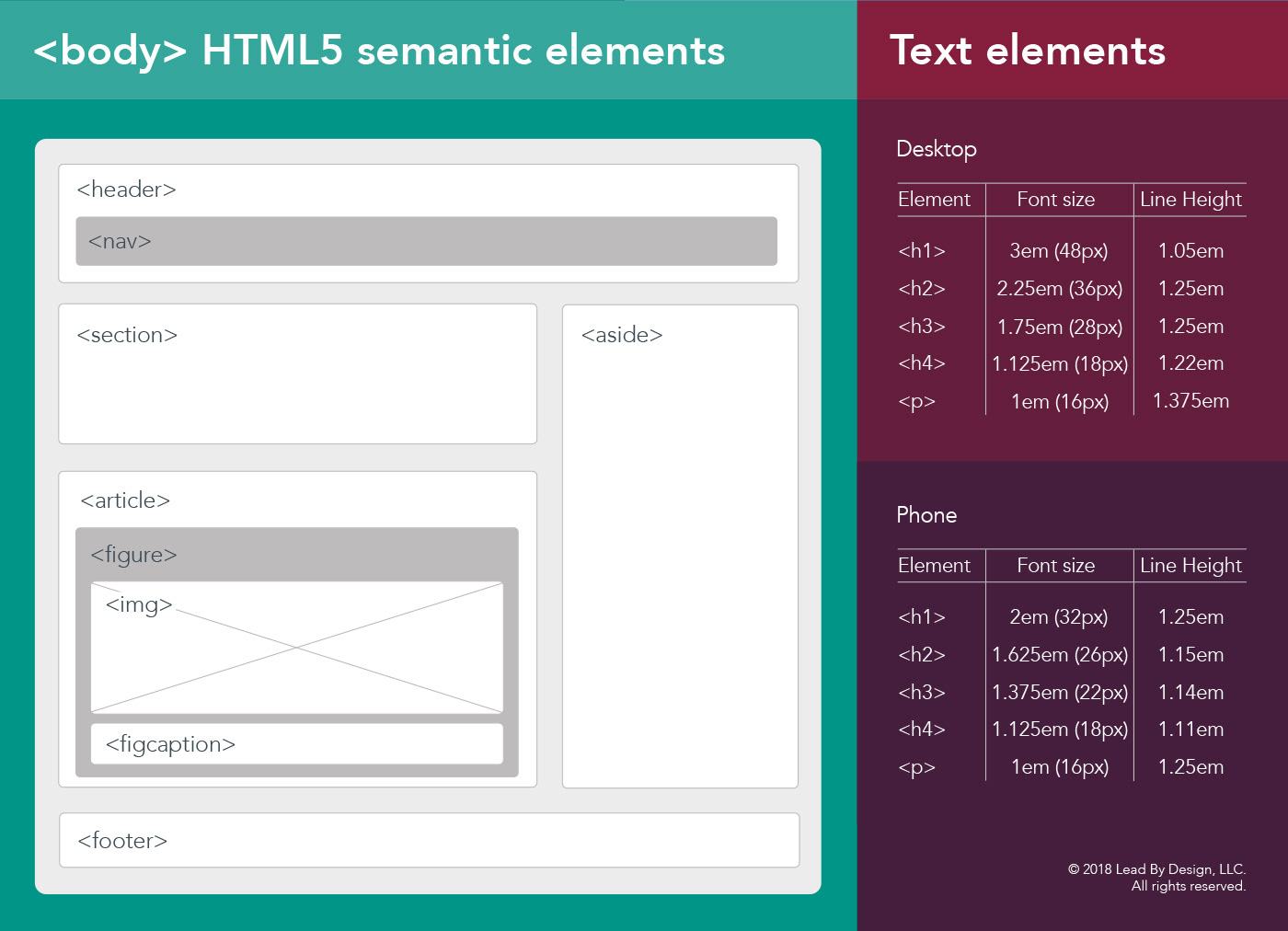
Task: Click Desktop <h3> line height 1.25em
Action: pos(1190,327)
